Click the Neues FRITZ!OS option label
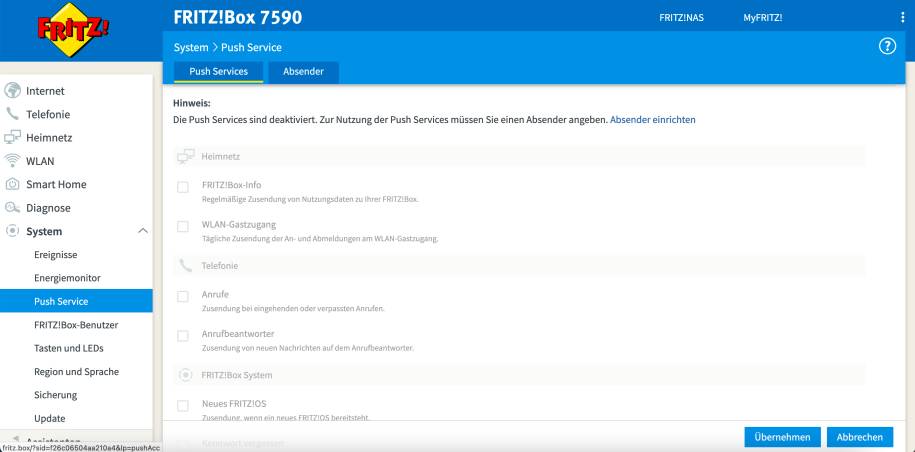Image resolution: width=915 pixels, height=452 pixels. point(234,404)
